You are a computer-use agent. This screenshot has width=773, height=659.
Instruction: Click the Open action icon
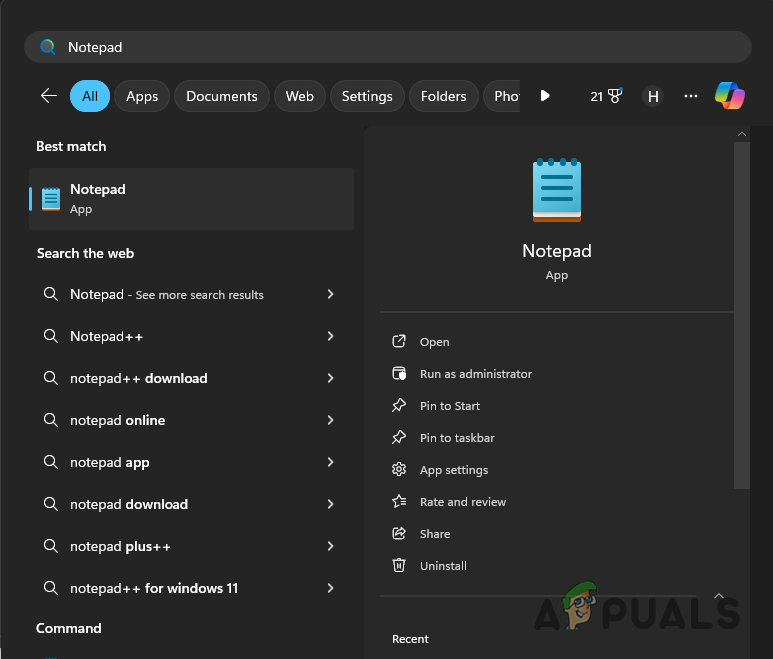pos(399,341)
